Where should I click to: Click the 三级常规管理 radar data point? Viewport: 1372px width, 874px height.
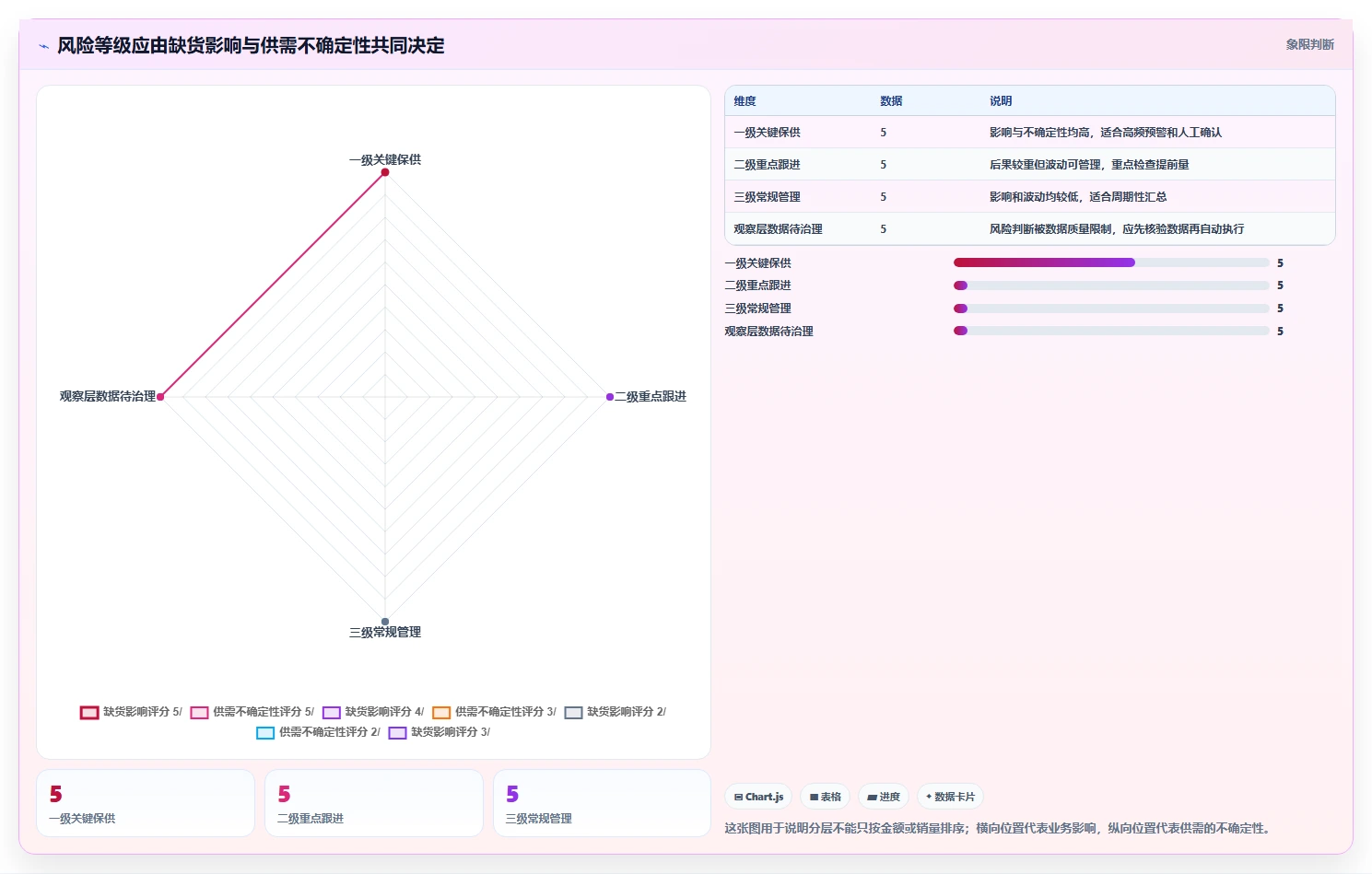pos(385,622)
